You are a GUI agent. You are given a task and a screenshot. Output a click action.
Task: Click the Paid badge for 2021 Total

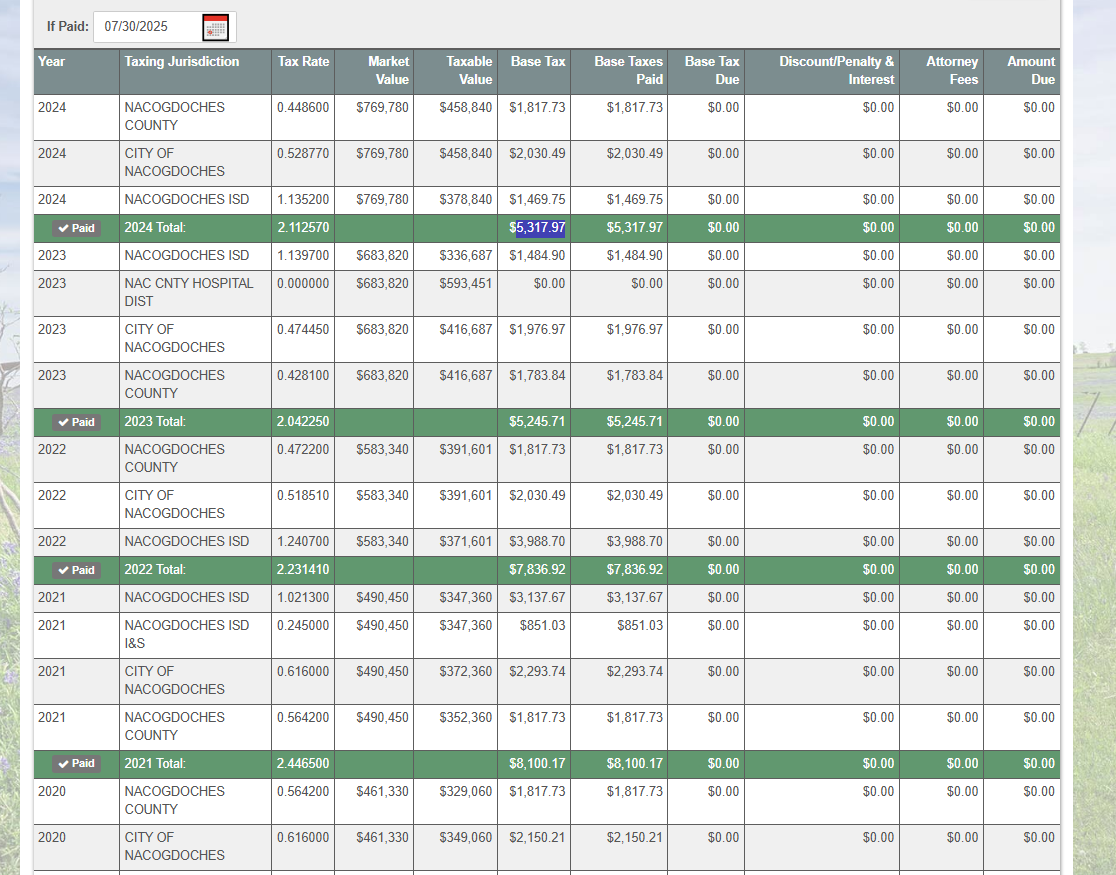click(x=76, y=764)
